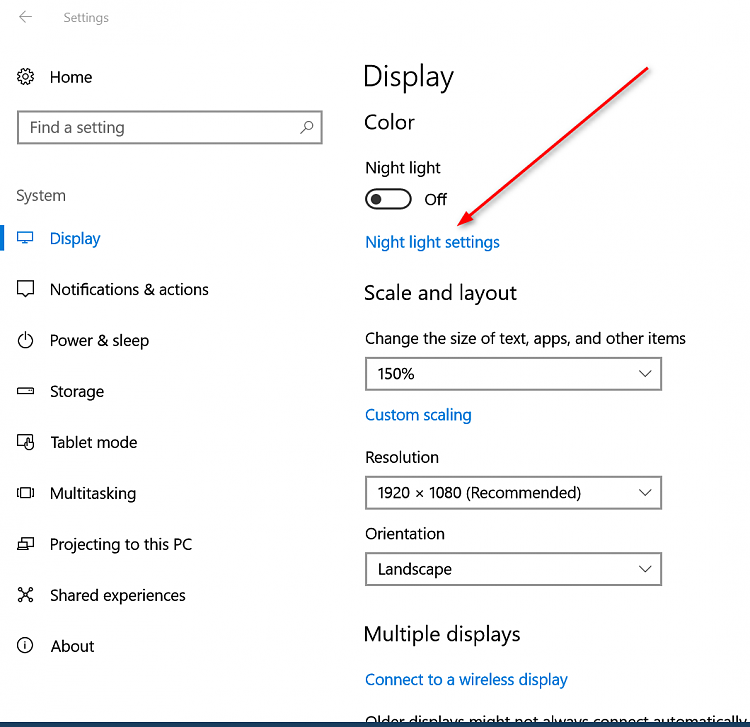This screenshot has height=727, width=750.
Task: Open Multitasking label
Action: click(x=93, y=493)
